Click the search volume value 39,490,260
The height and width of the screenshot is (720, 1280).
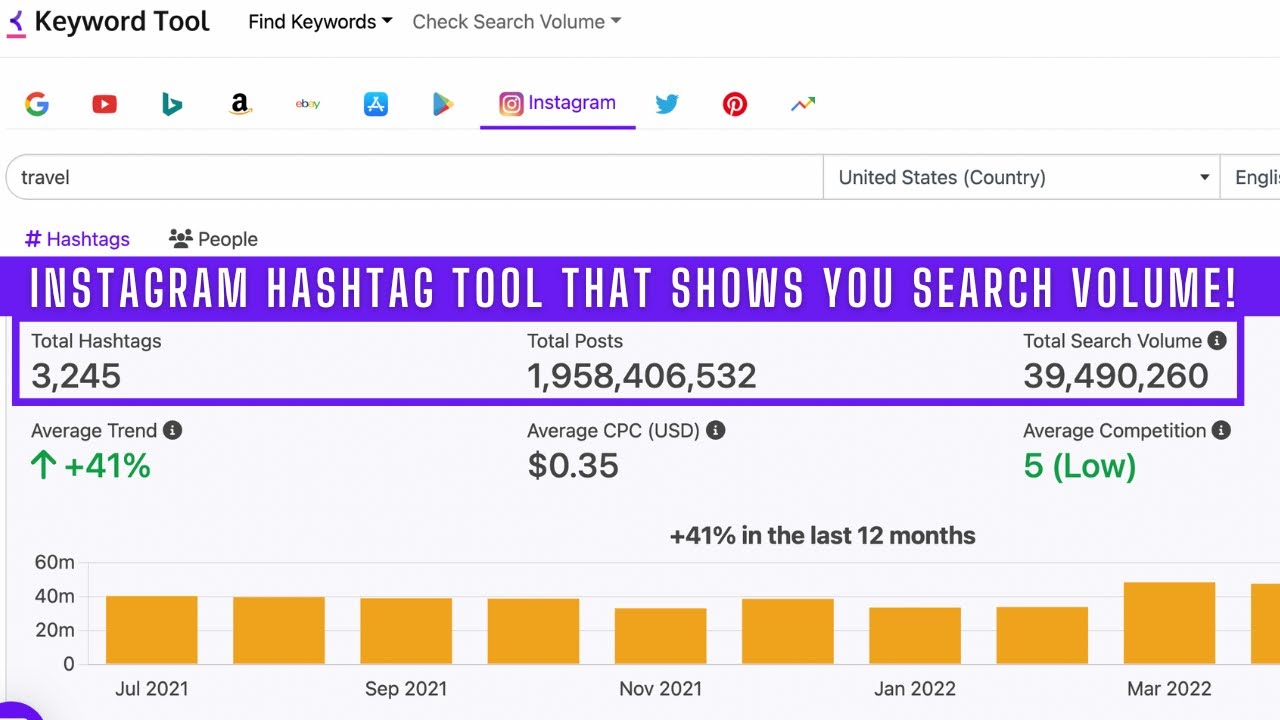1116,376
